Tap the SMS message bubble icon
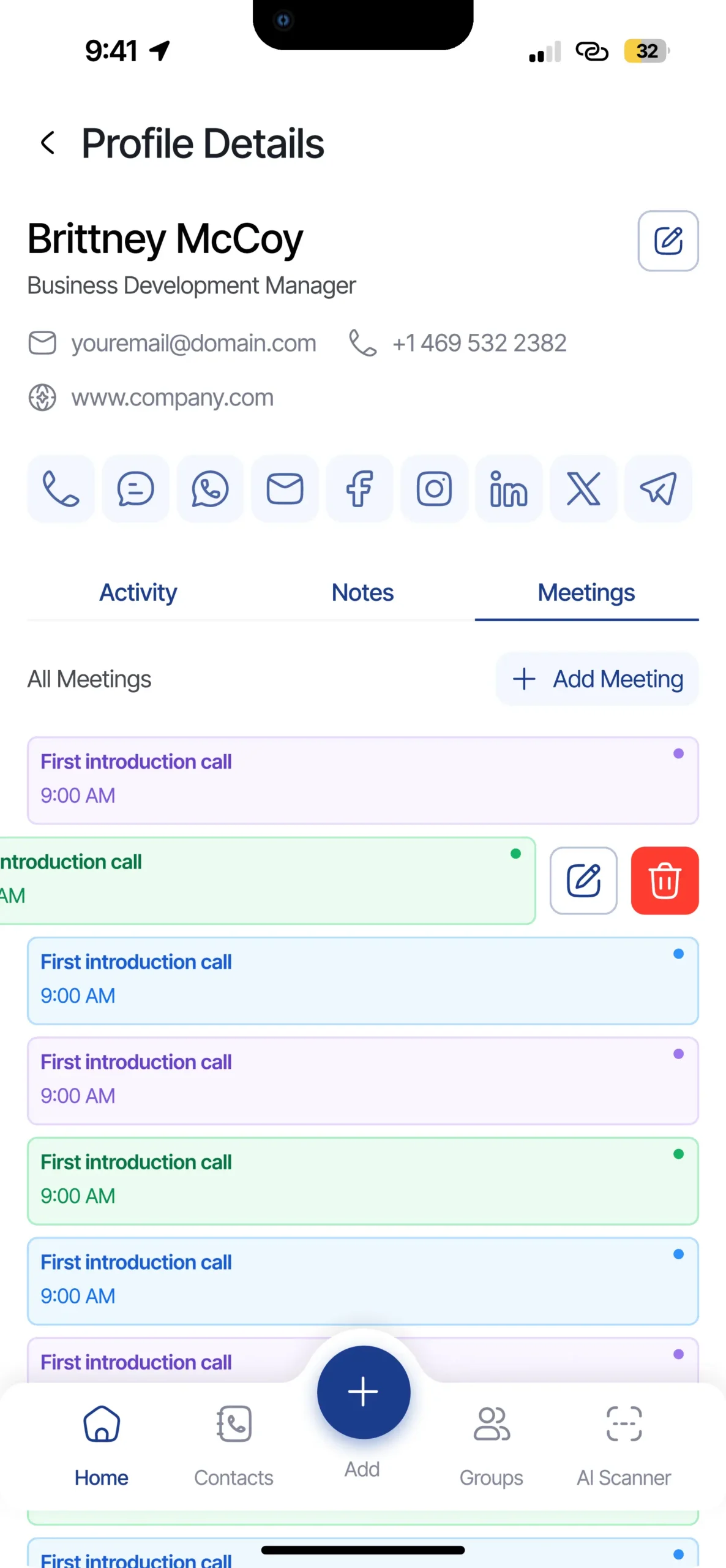Viewport: 726px width, 1568px height. 135,489
